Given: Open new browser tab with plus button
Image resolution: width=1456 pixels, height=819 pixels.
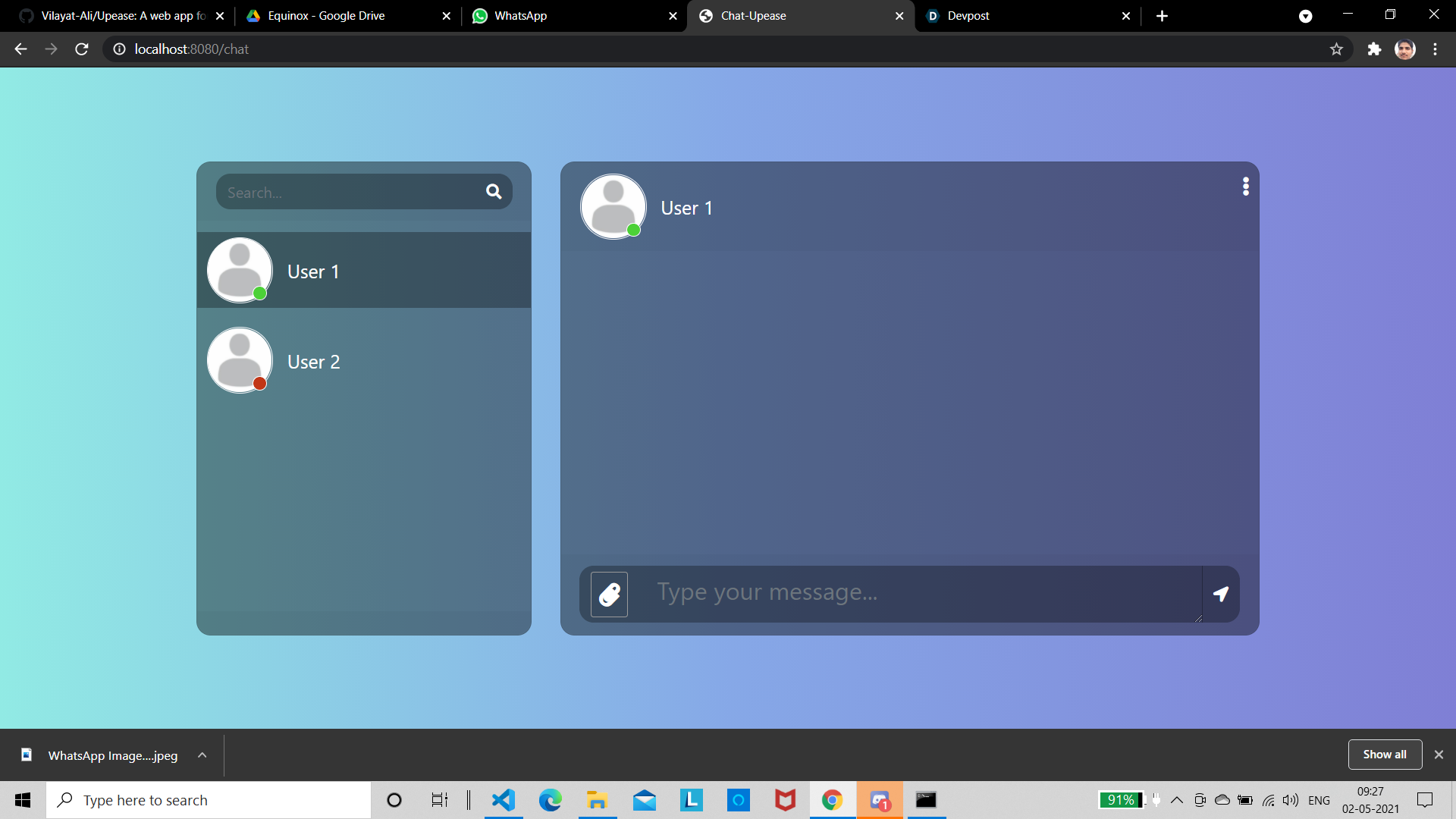Looking at the screenshot, I should pos(1162,16).
